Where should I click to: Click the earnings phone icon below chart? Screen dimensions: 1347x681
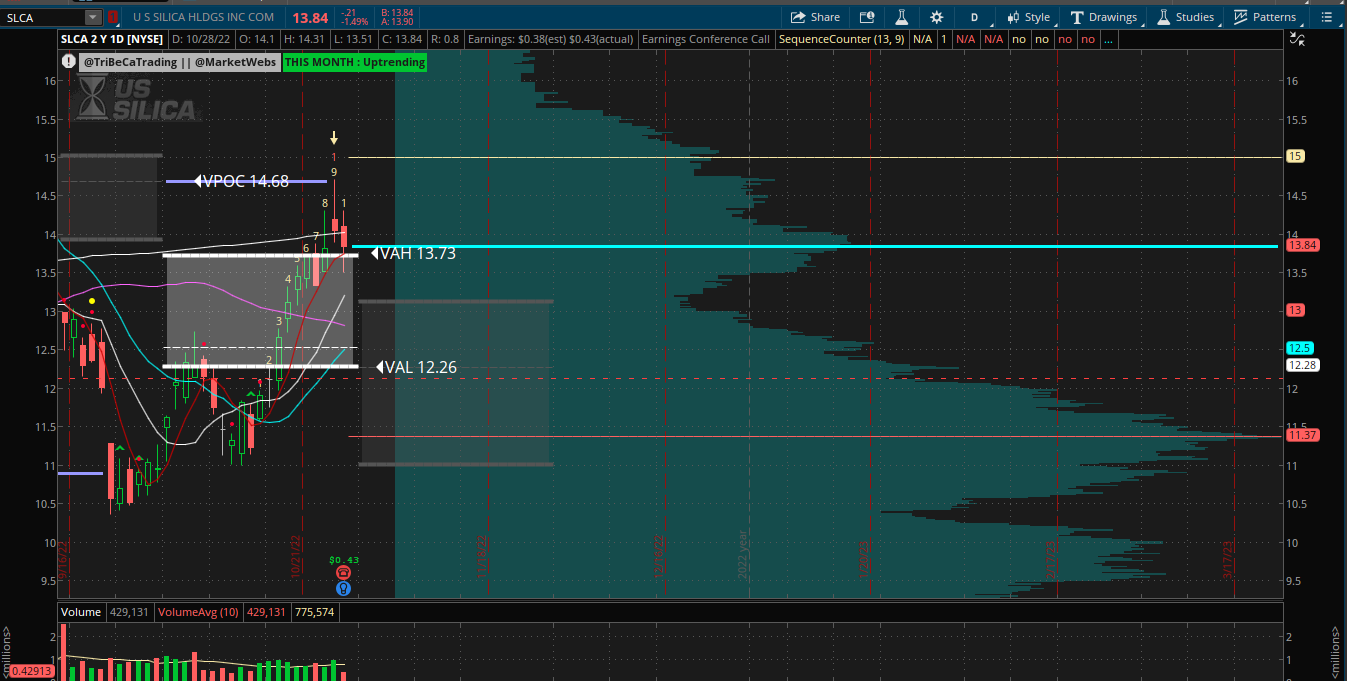pyautogui.click(x=343, y=572)
